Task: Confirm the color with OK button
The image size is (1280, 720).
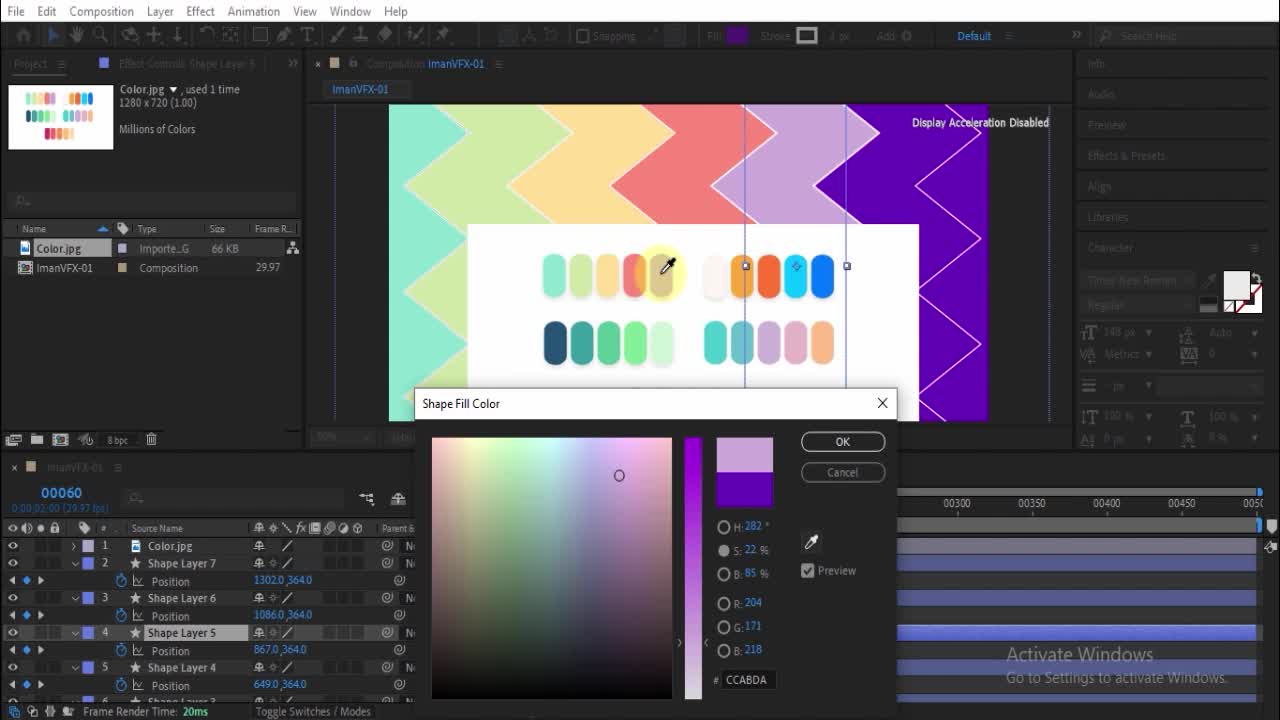Action: [x=842, y=442]
